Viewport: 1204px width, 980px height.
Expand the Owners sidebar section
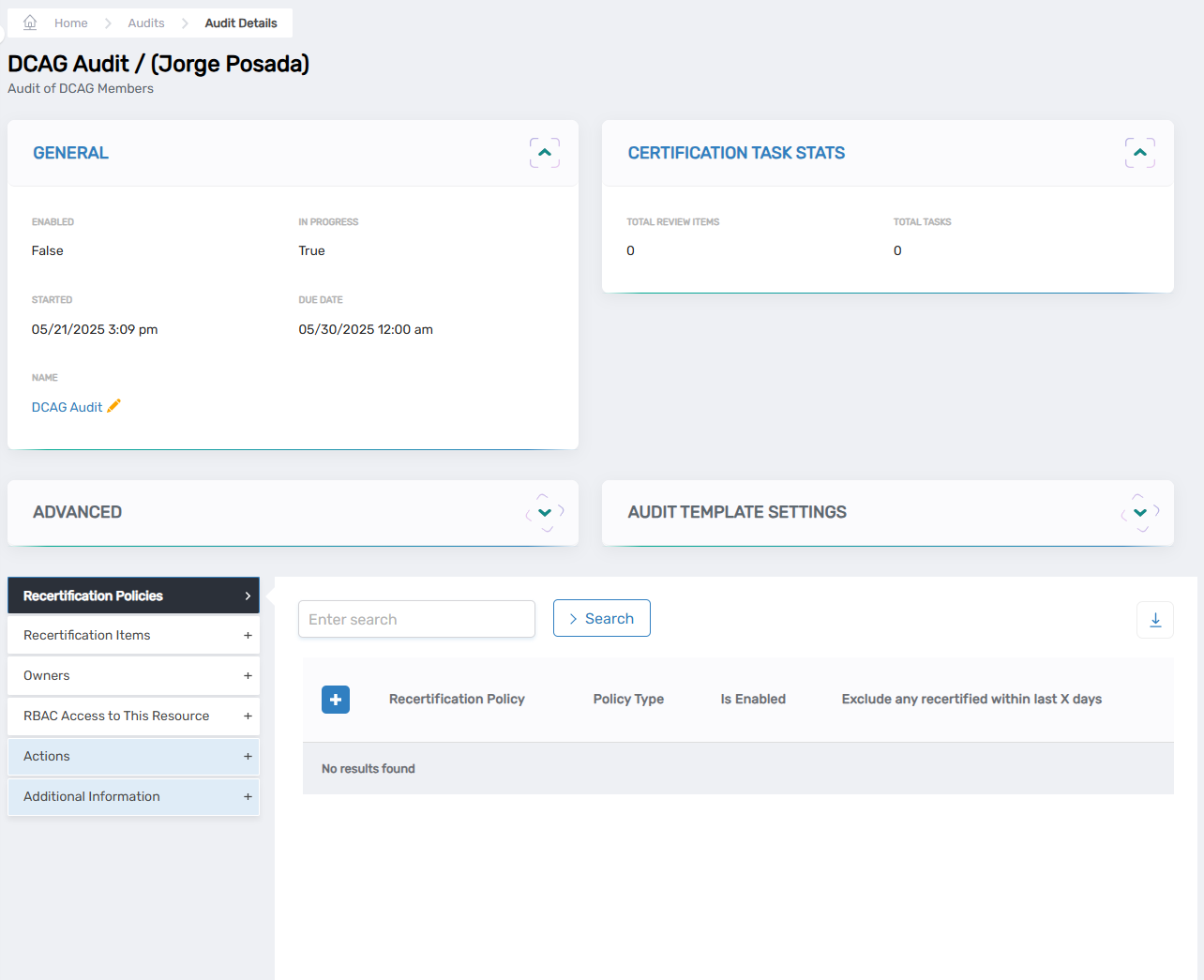pos(248,675)
